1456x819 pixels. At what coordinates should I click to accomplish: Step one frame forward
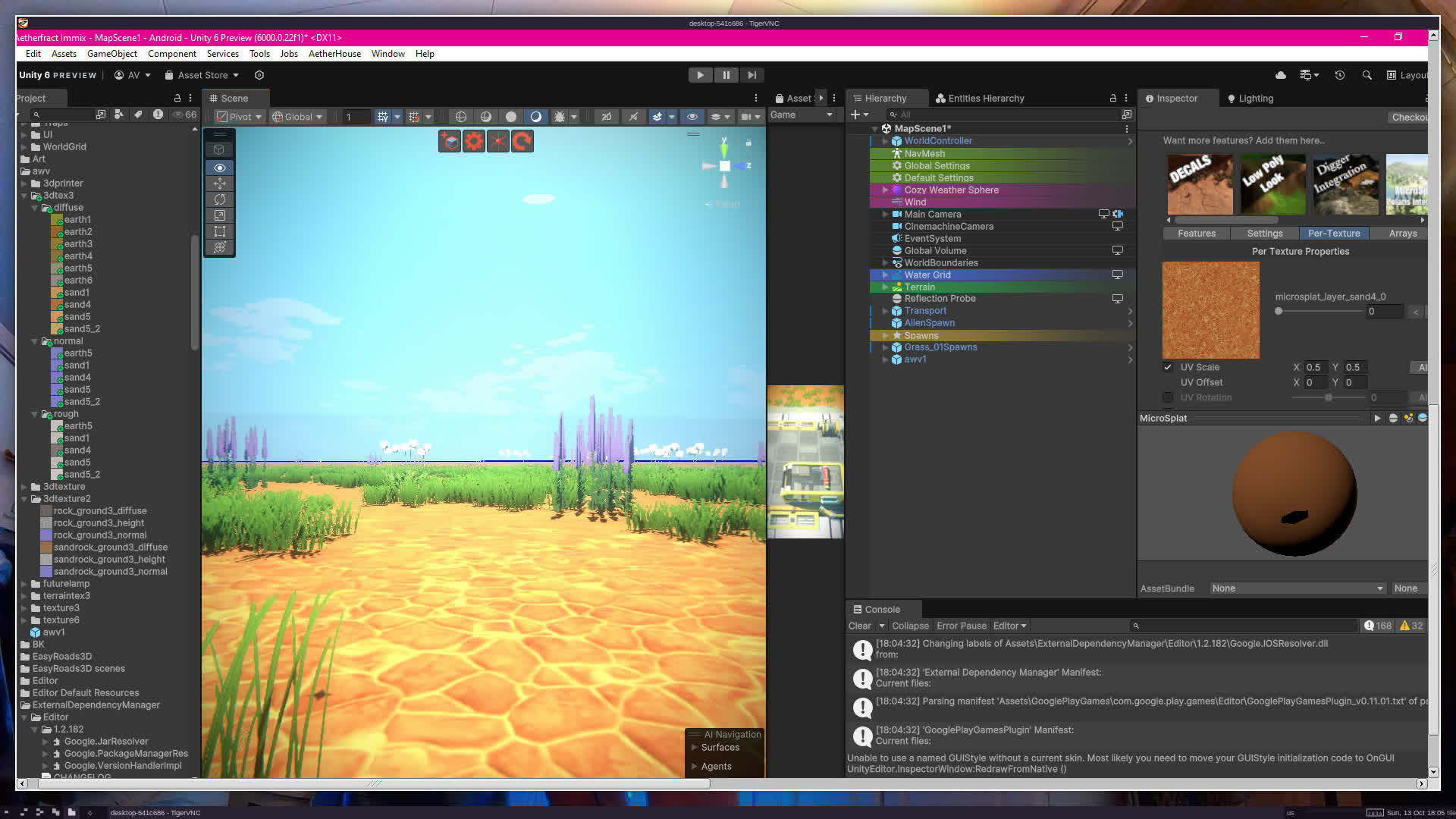752,75
